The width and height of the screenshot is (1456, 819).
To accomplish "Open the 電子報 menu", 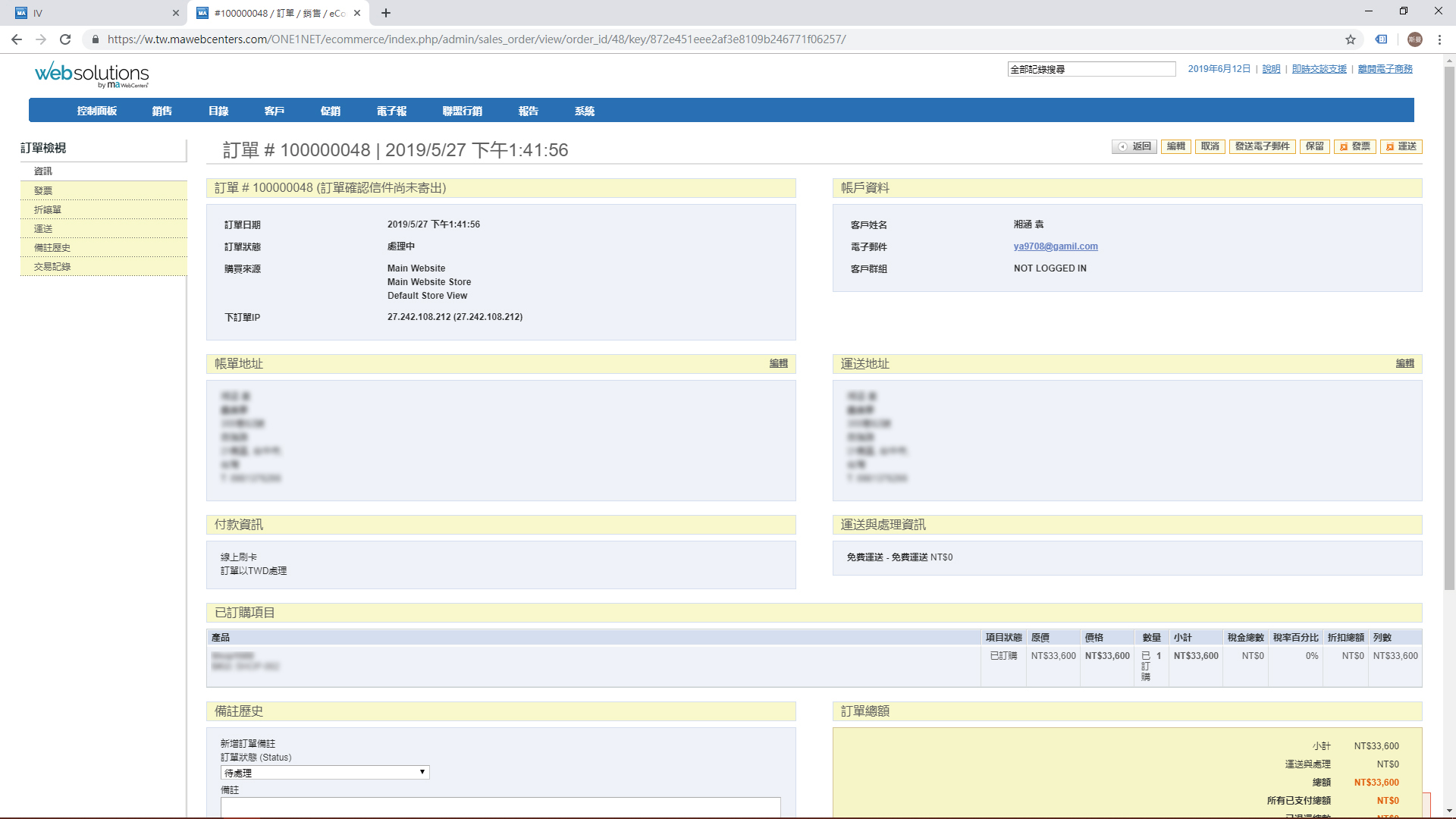I will click(392, 111).
